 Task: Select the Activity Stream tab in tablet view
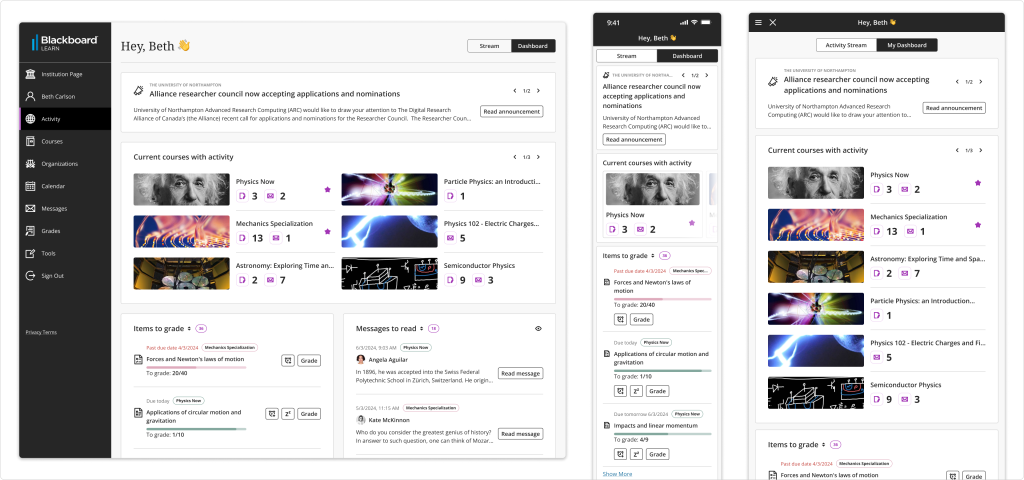tap(845, 45)
